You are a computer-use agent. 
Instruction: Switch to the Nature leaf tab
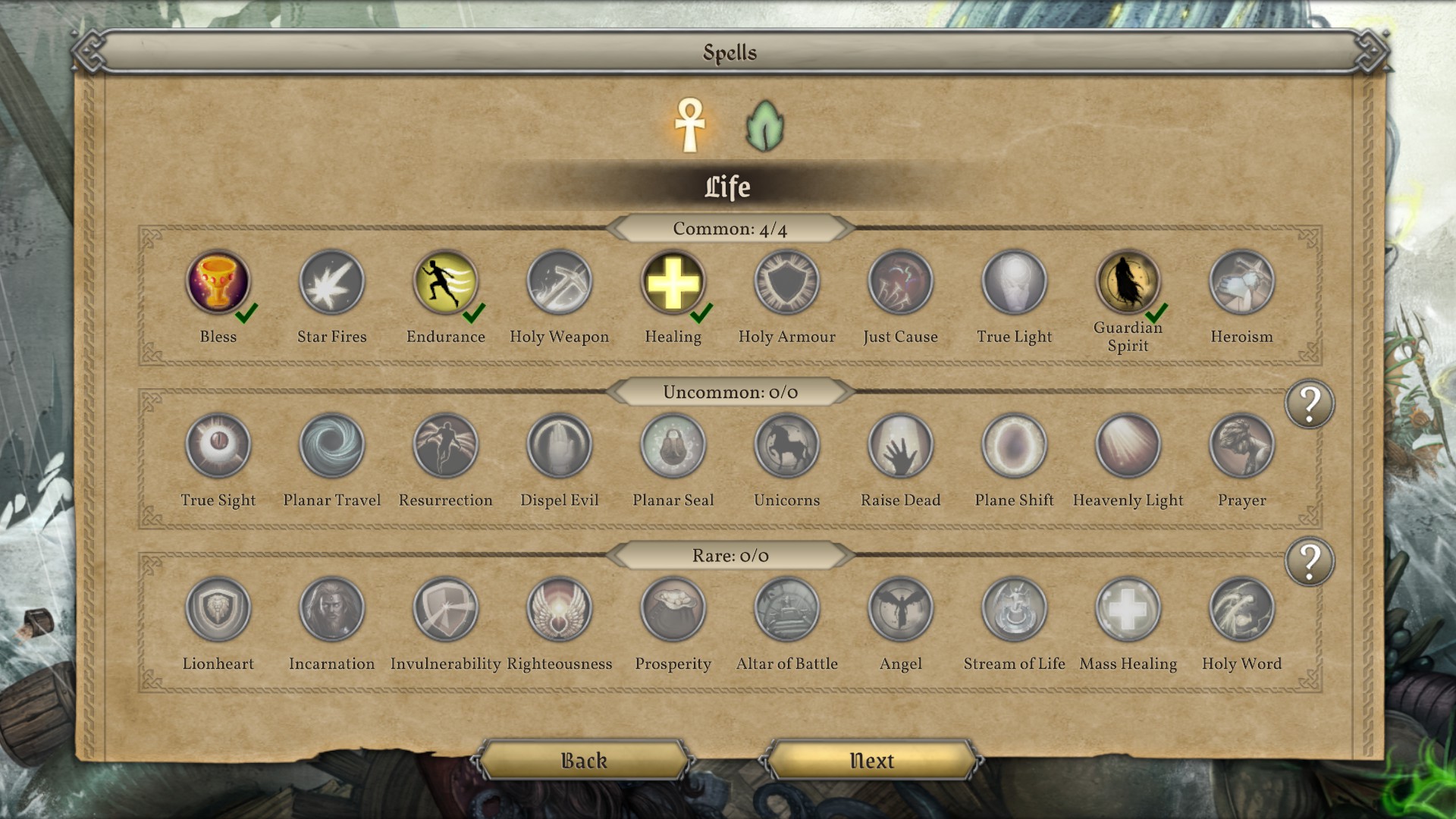pos(764,126)
